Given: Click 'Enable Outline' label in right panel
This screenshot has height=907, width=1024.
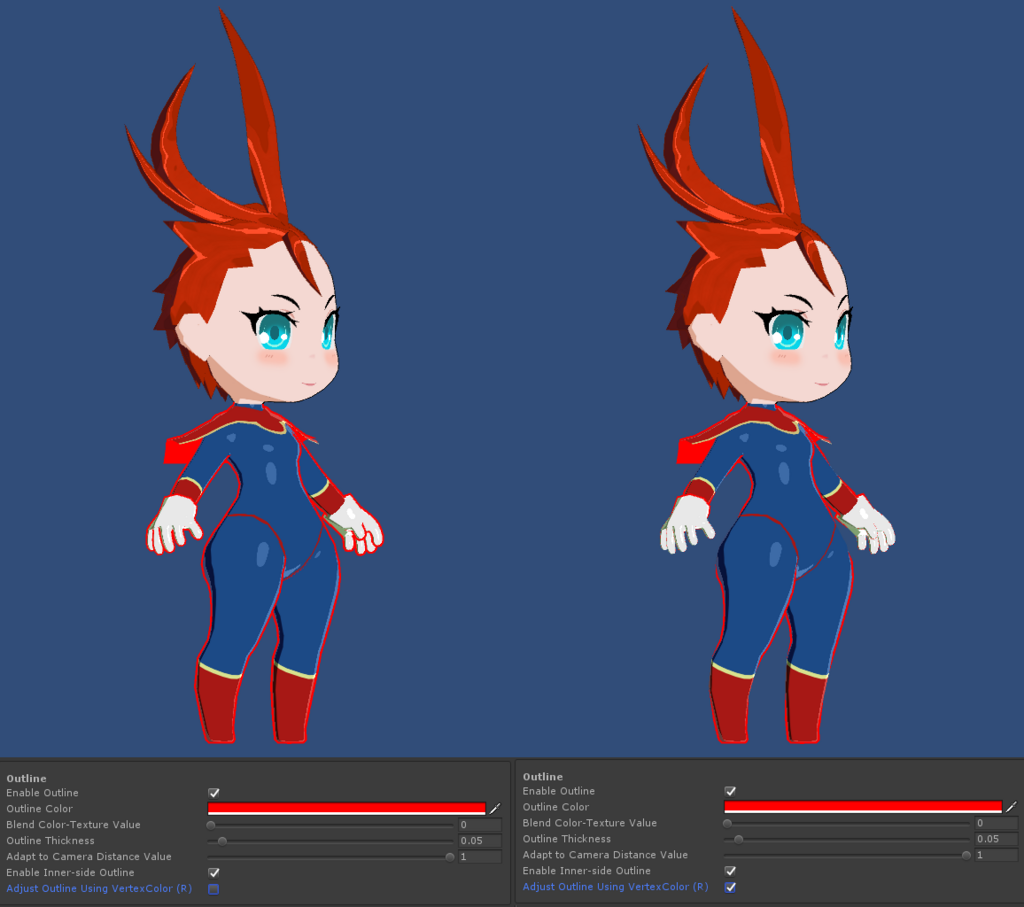Looking at the screenshot, I should click(558, 791).
